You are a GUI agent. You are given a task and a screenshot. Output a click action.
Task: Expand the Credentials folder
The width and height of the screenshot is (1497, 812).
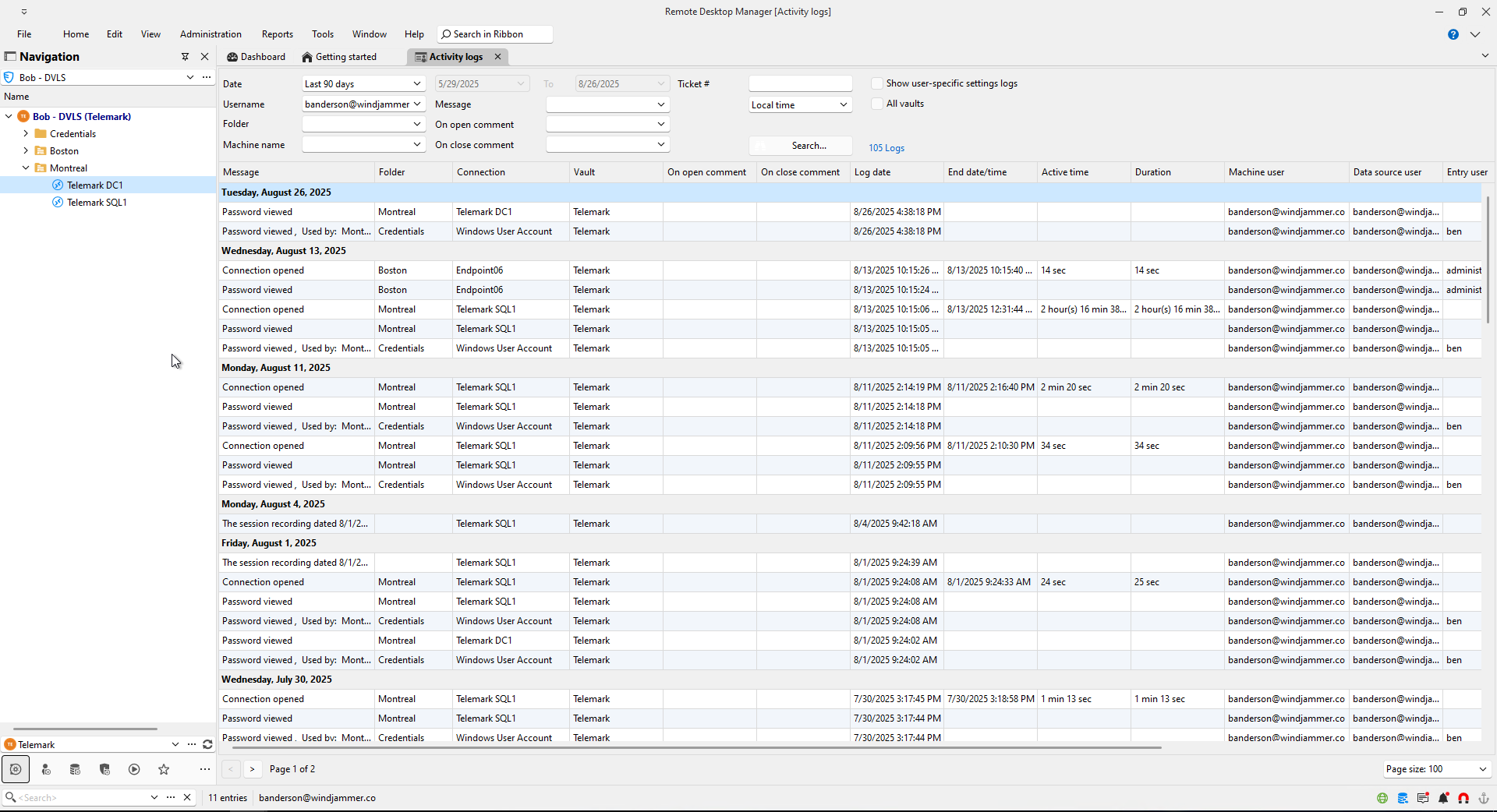26,133
